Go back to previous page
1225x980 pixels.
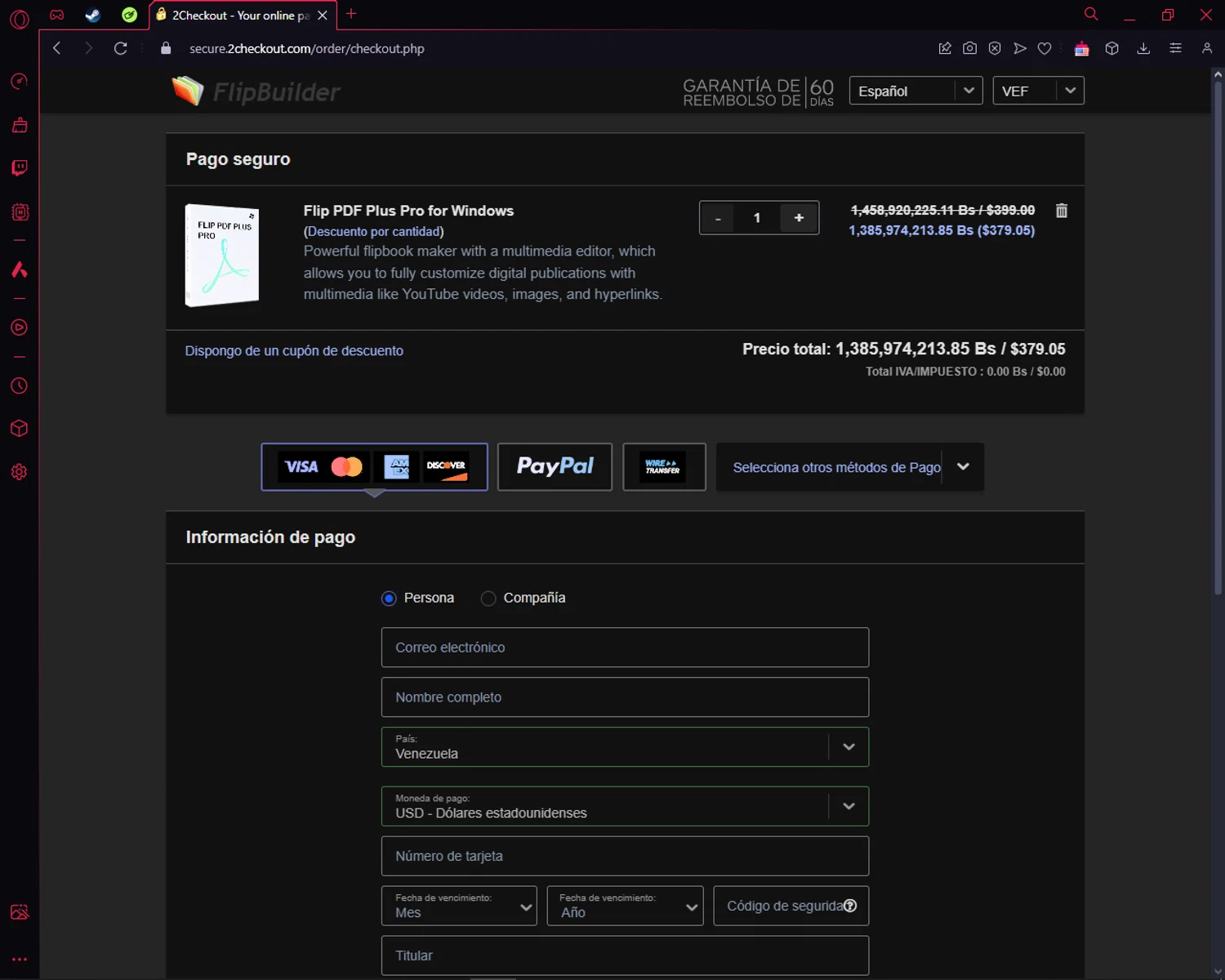point(56,48)
